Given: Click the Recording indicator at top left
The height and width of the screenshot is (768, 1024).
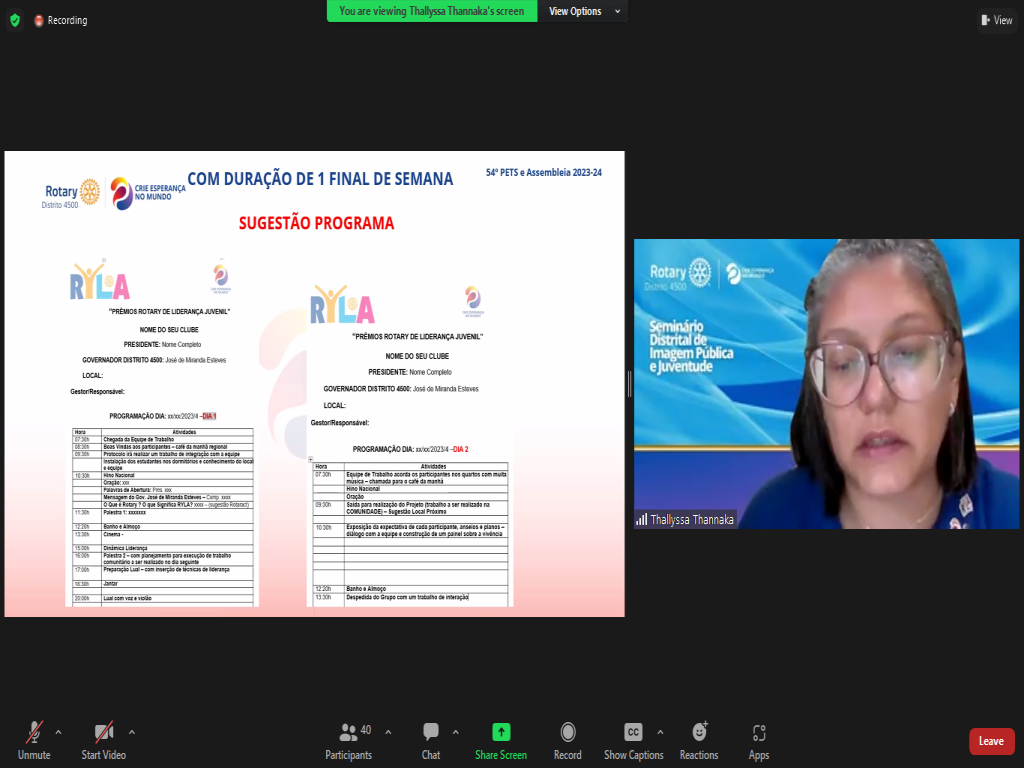Looking at the screenshot, I should pos(60,20).
